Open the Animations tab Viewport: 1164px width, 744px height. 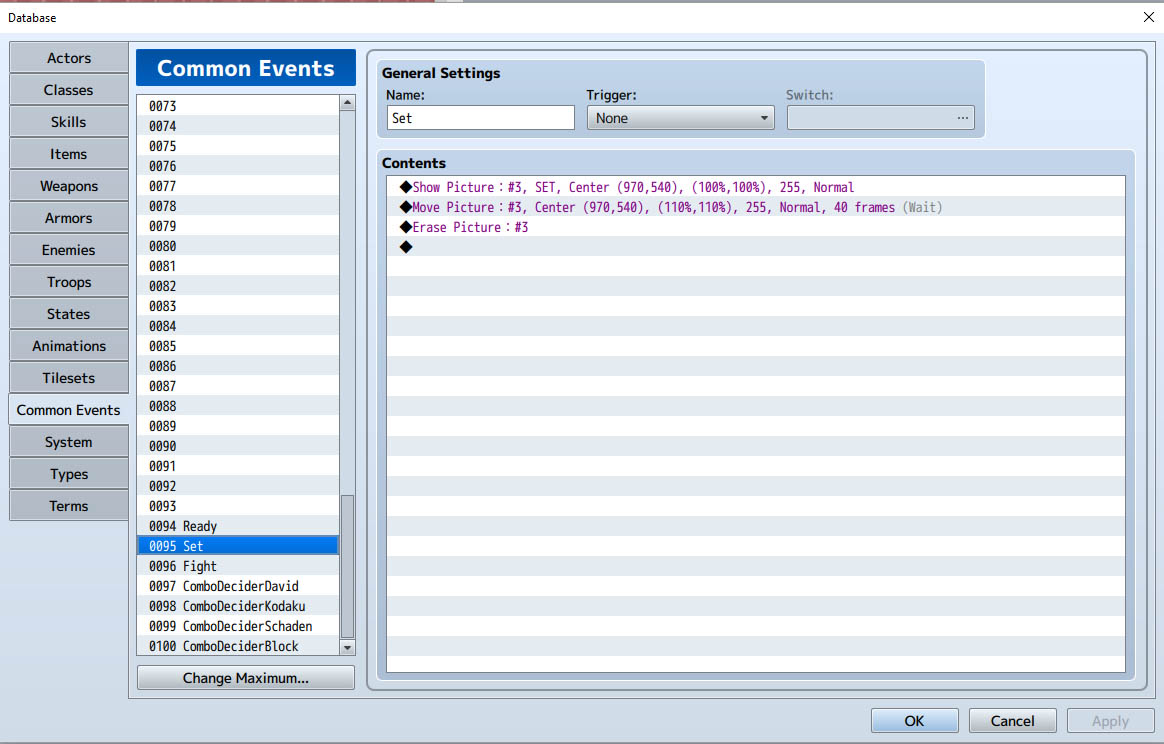coord(69,346)
